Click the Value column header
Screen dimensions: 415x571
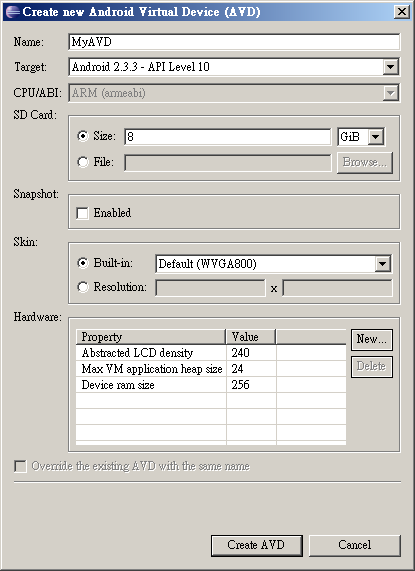(251, 337)
